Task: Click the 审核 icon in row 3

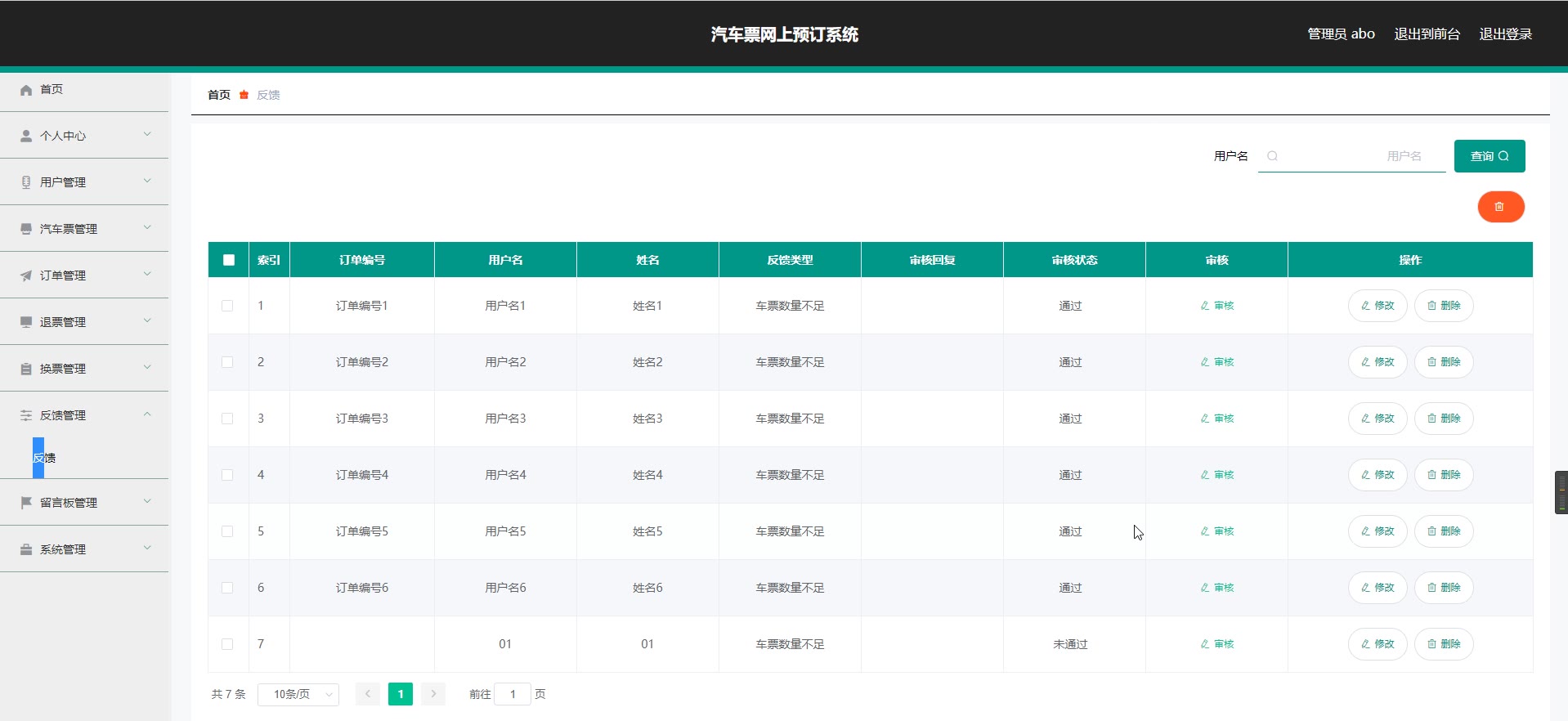Action: 1204,419
